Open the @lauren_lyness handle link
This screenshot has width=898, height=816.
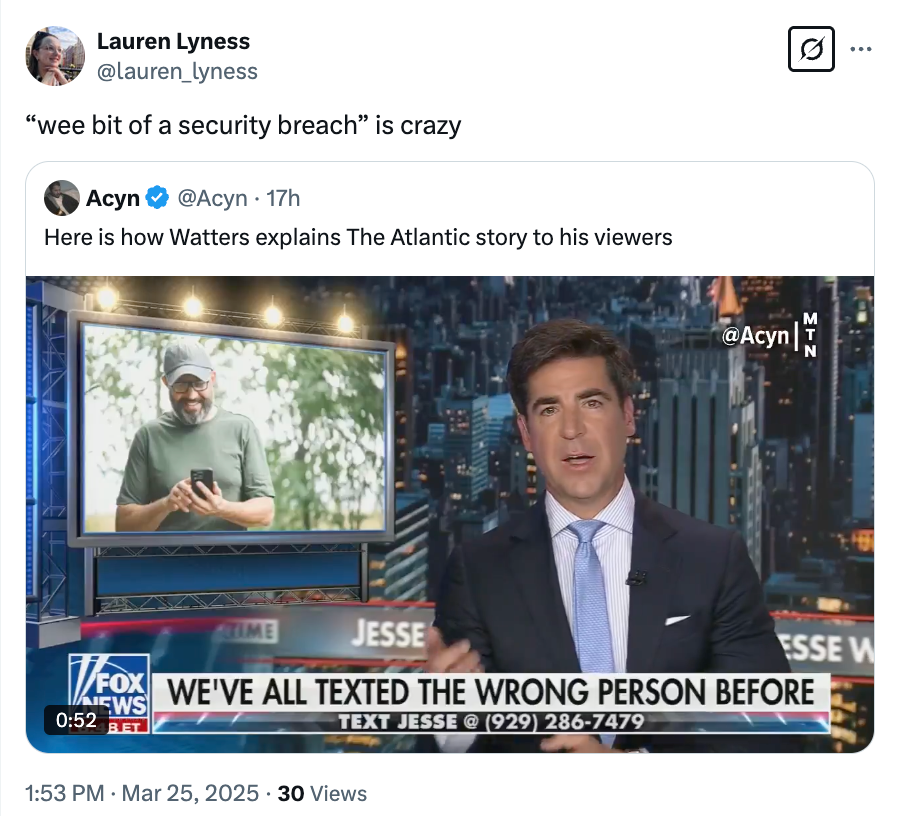pyautogui.click(x=177, y=71)
